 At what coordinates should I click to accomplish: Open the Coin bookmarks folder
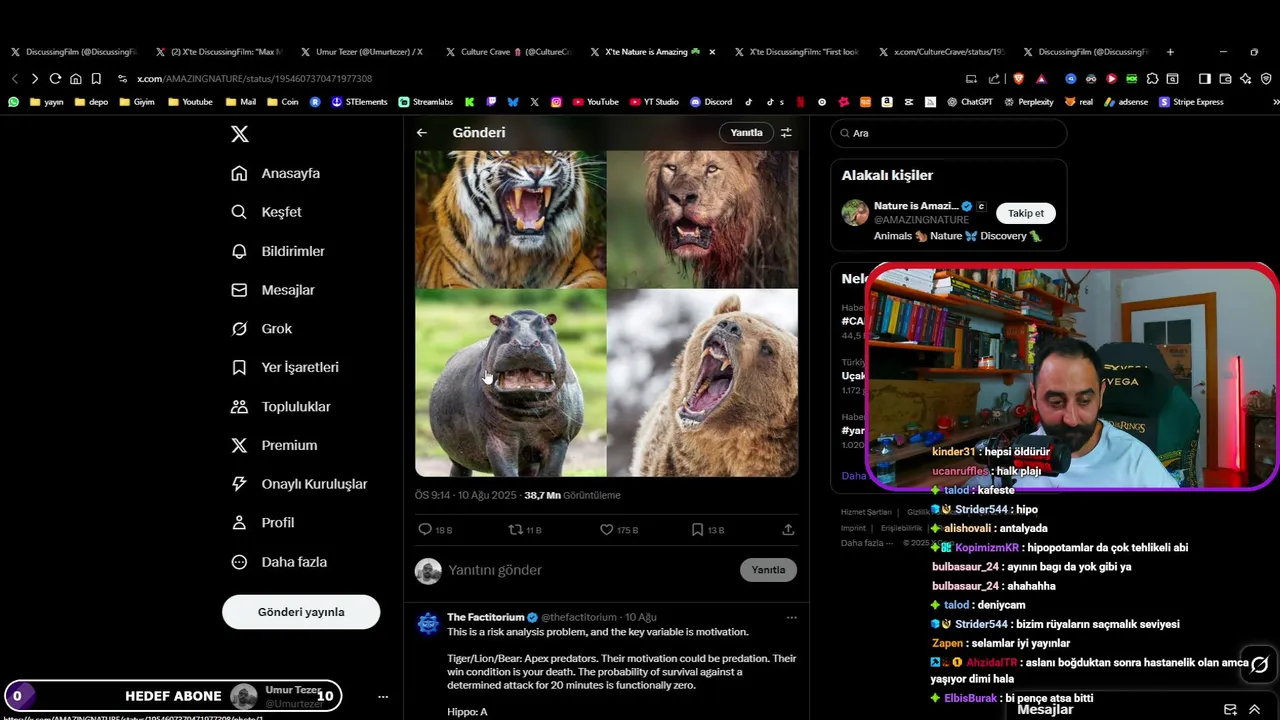click(x=281, y=102)
